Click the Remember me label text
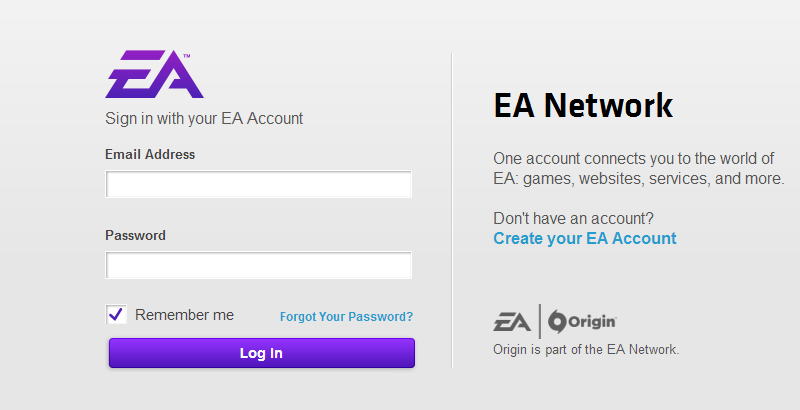 pyautogui.click(x=184, y=315)
